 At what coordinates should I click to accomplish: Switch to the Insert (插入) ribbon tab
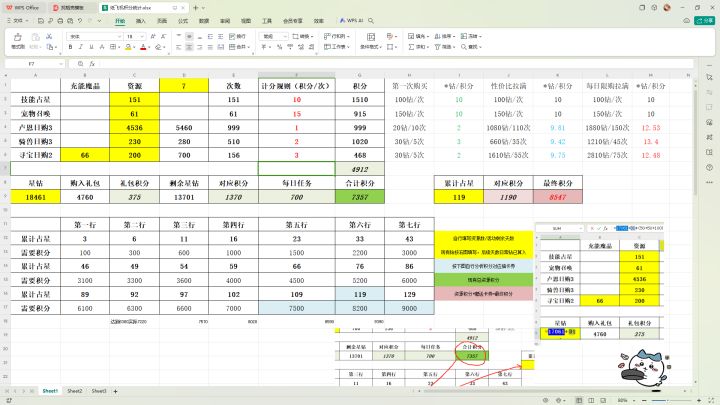(x=141, y=21)
